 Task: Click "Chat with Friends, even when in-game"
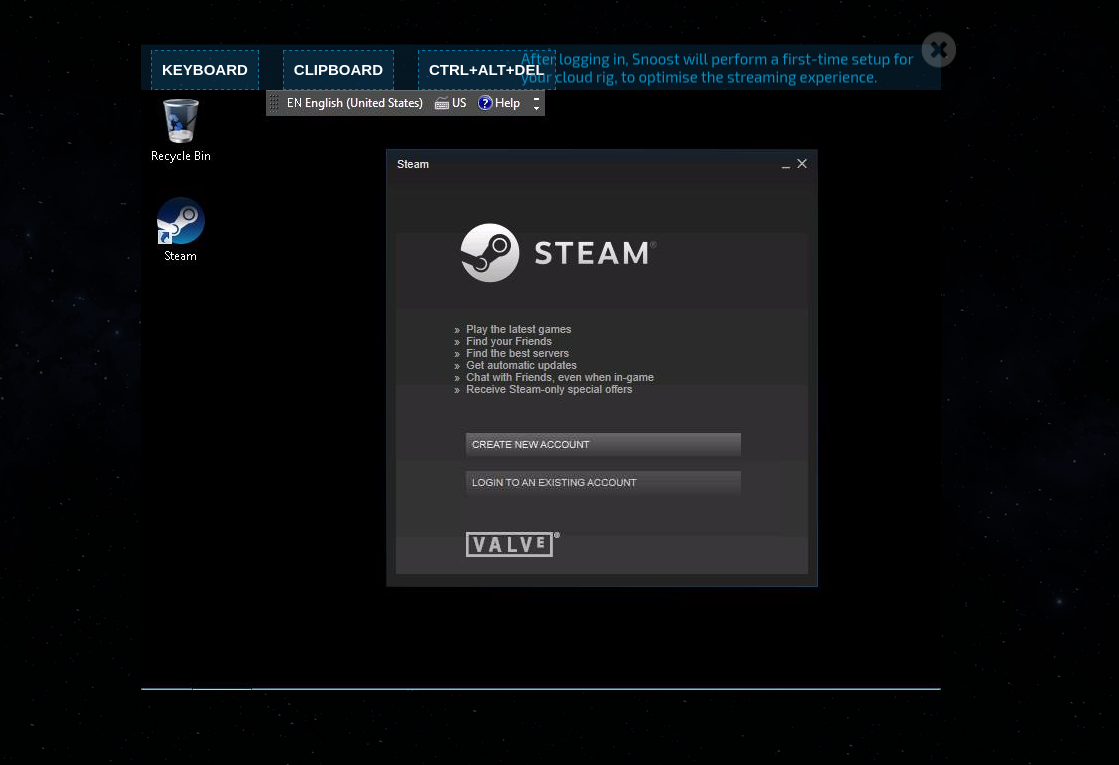[560, 378]
